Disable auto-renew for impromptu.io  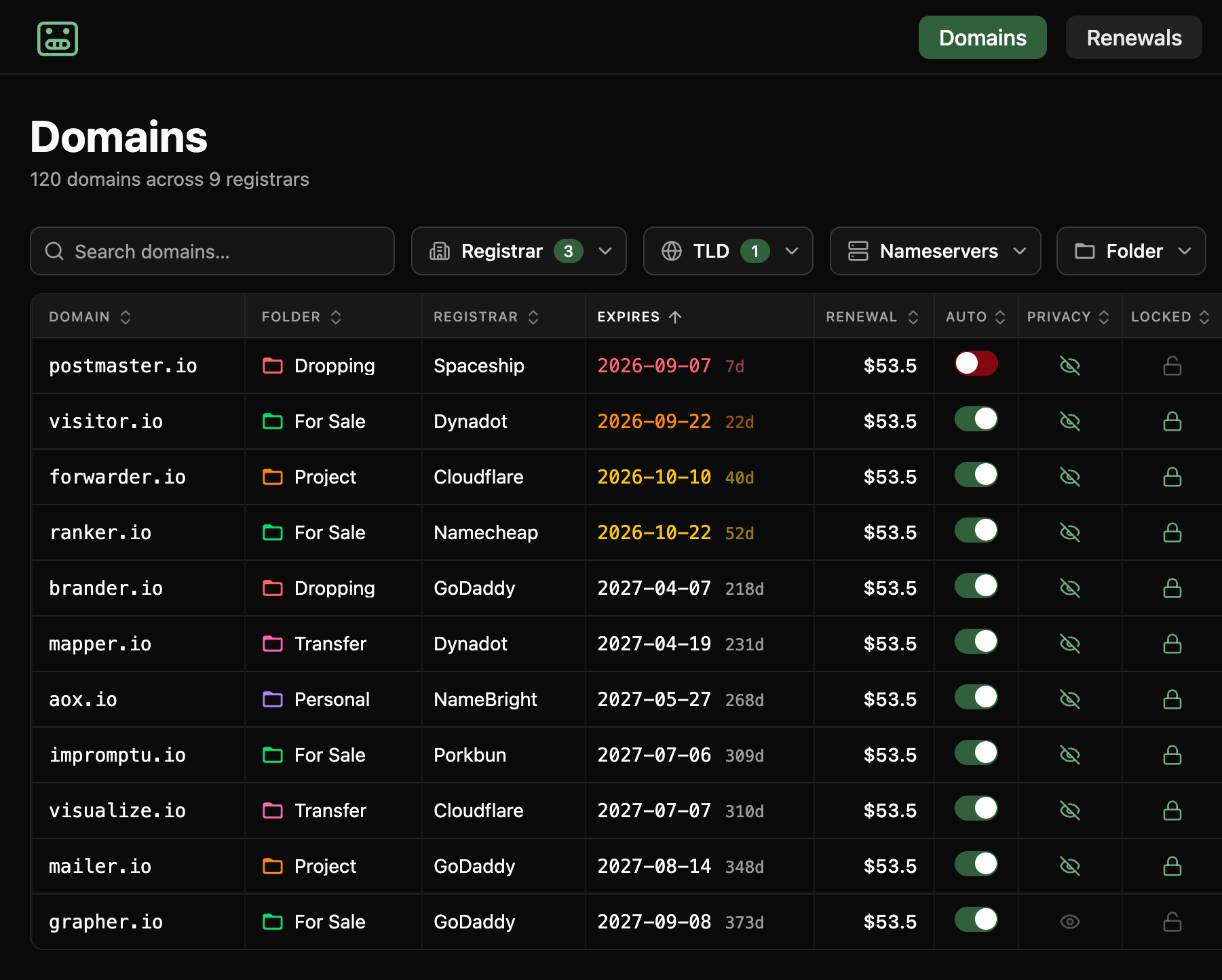pos(976,753)
